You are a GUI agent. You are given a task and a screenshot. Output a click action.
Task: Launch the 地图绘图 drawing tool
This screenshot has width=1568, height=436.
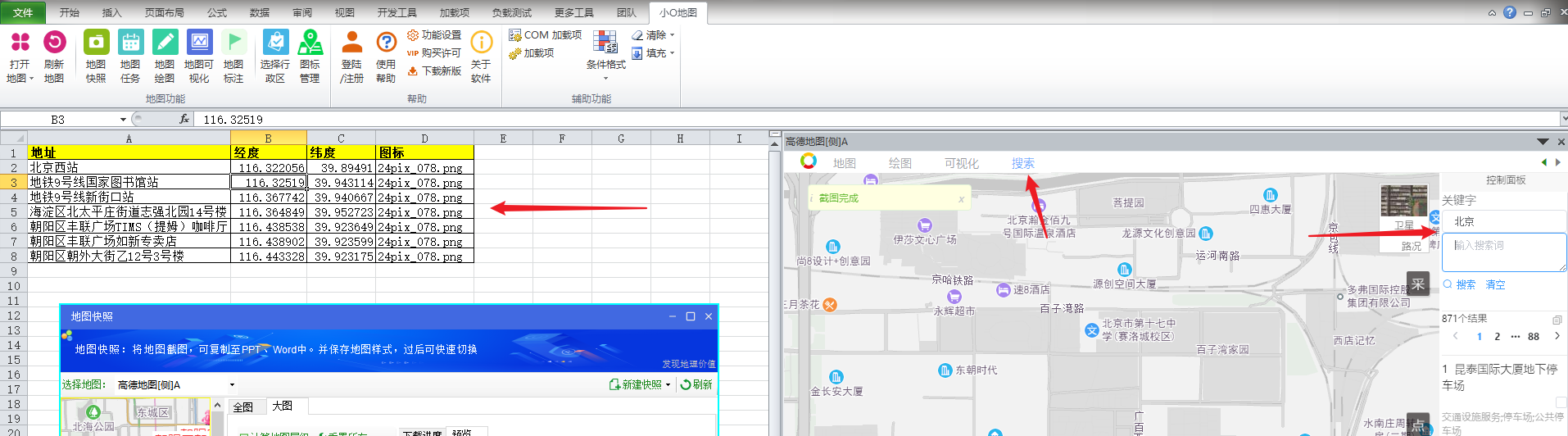point(165,56)
